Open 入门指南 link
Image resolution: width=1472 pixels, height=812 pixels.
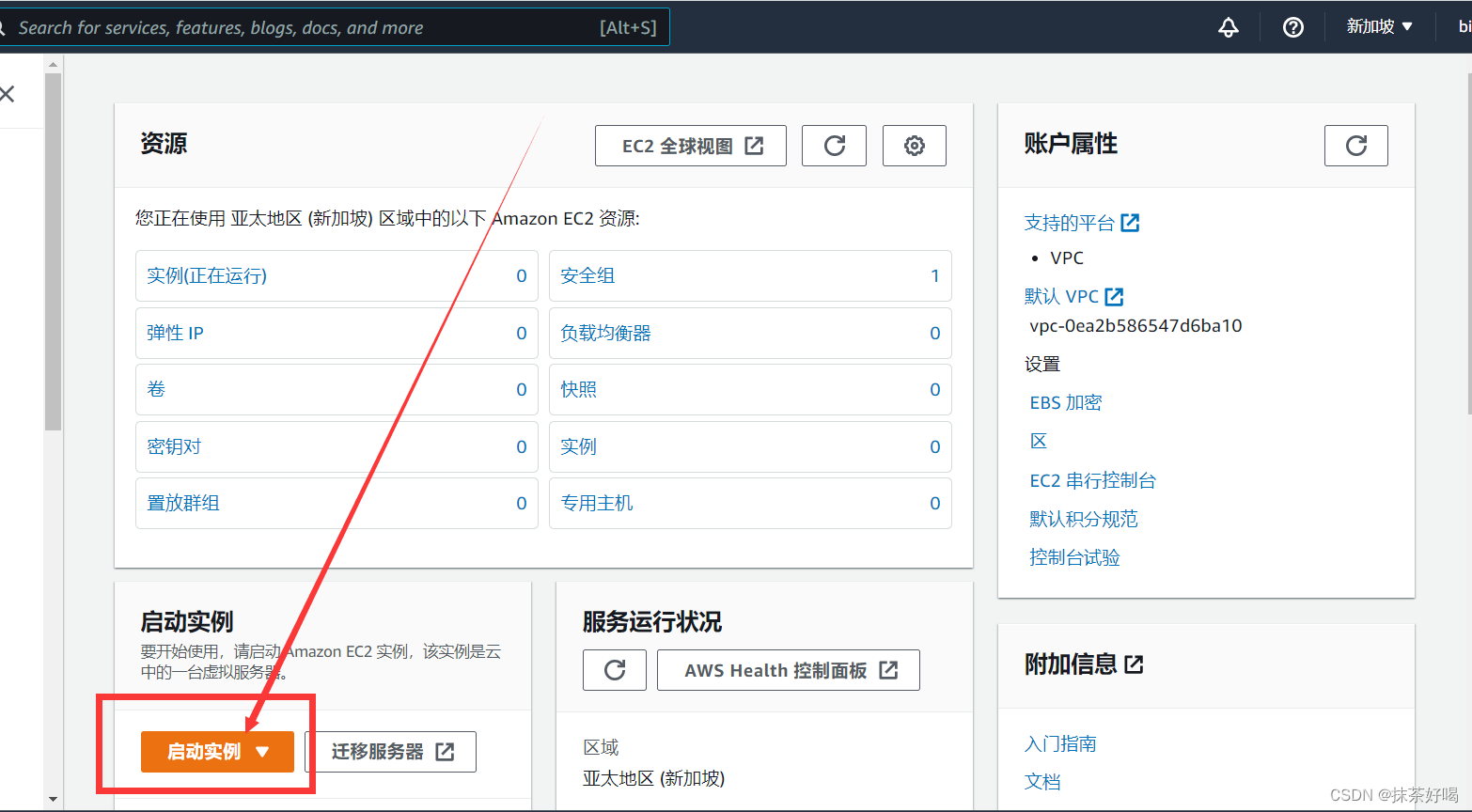(x=1060, y=743)
